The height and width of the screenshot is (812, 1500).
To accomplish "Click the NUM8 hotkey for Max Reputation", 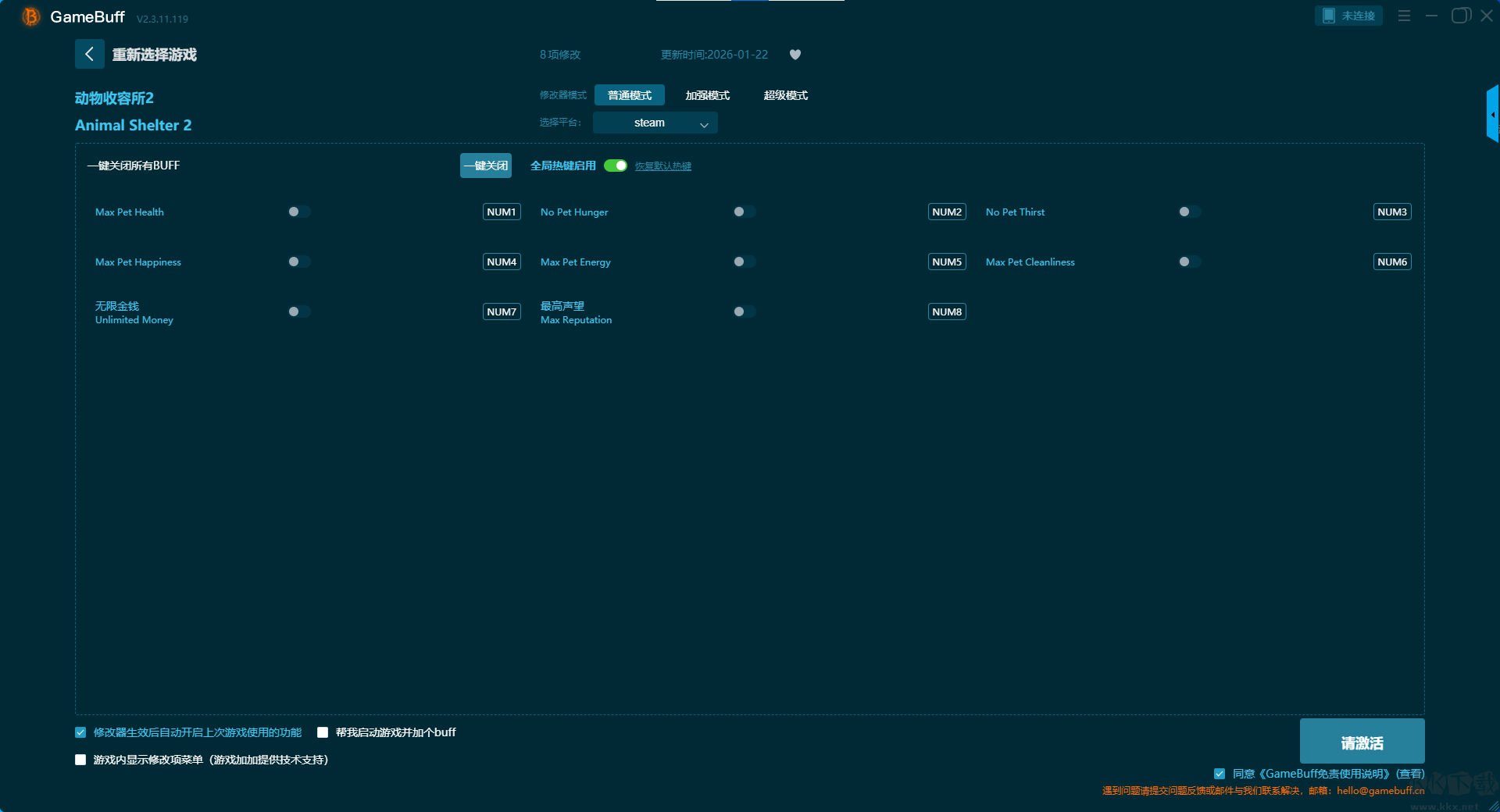I will pyautogui.click(x=946, y=312).
